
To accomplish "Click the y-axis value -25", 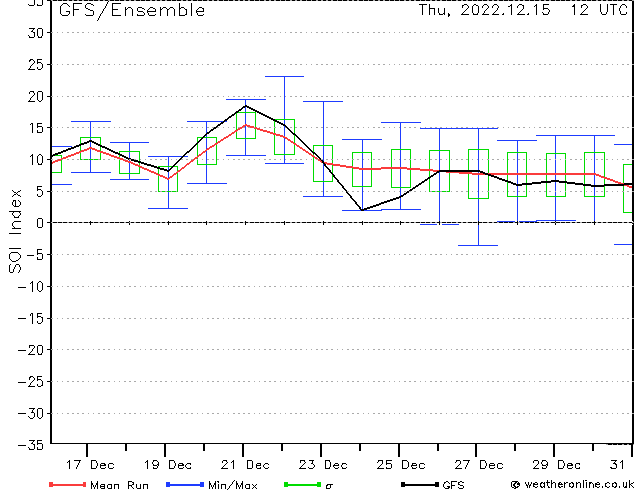I will click(x=31, y=382).
